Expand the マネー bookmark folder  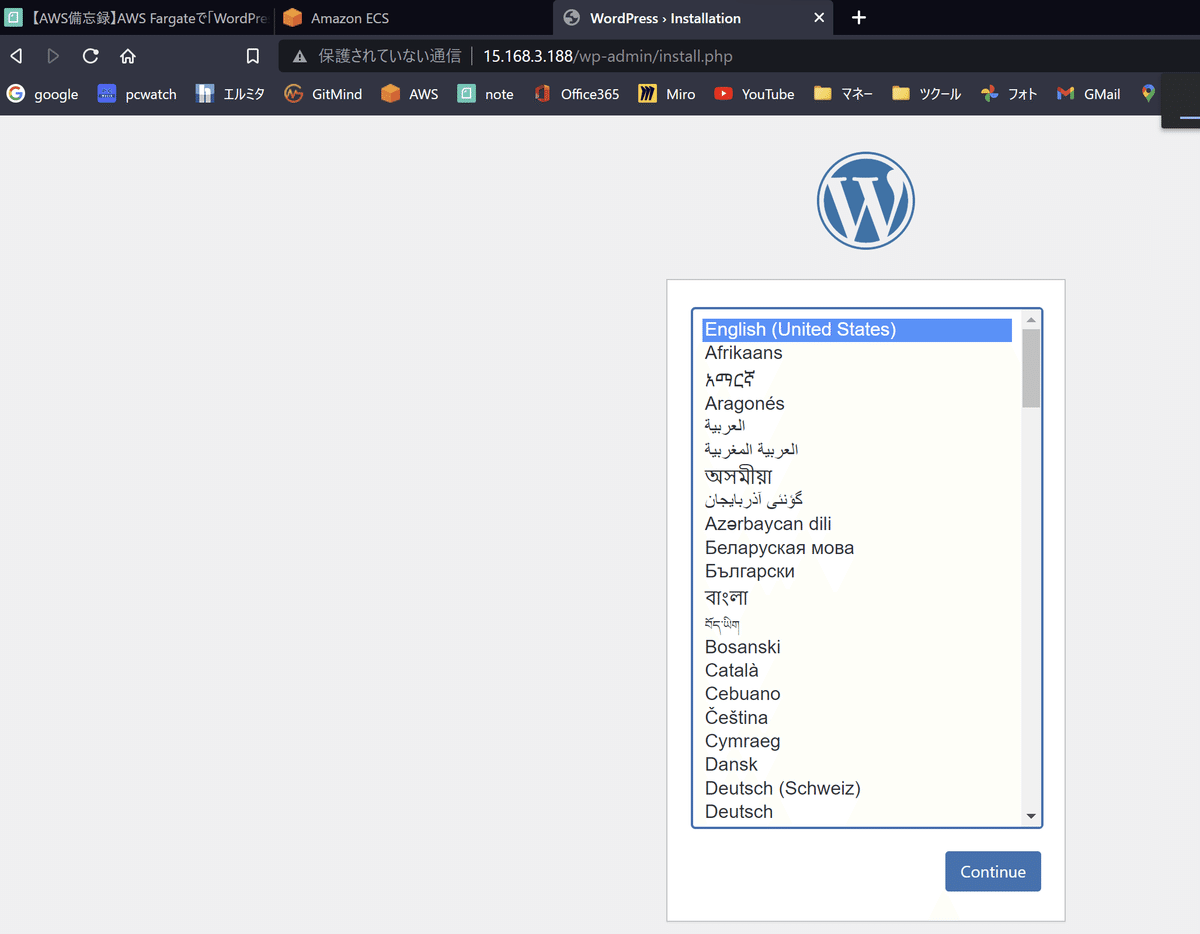pyautogui.click(x=843, y=94)
